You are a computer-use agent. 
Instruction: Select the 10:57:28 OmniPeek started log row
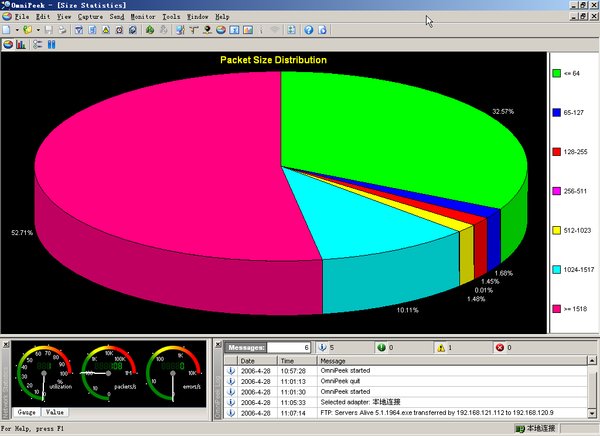pos(406,371)
